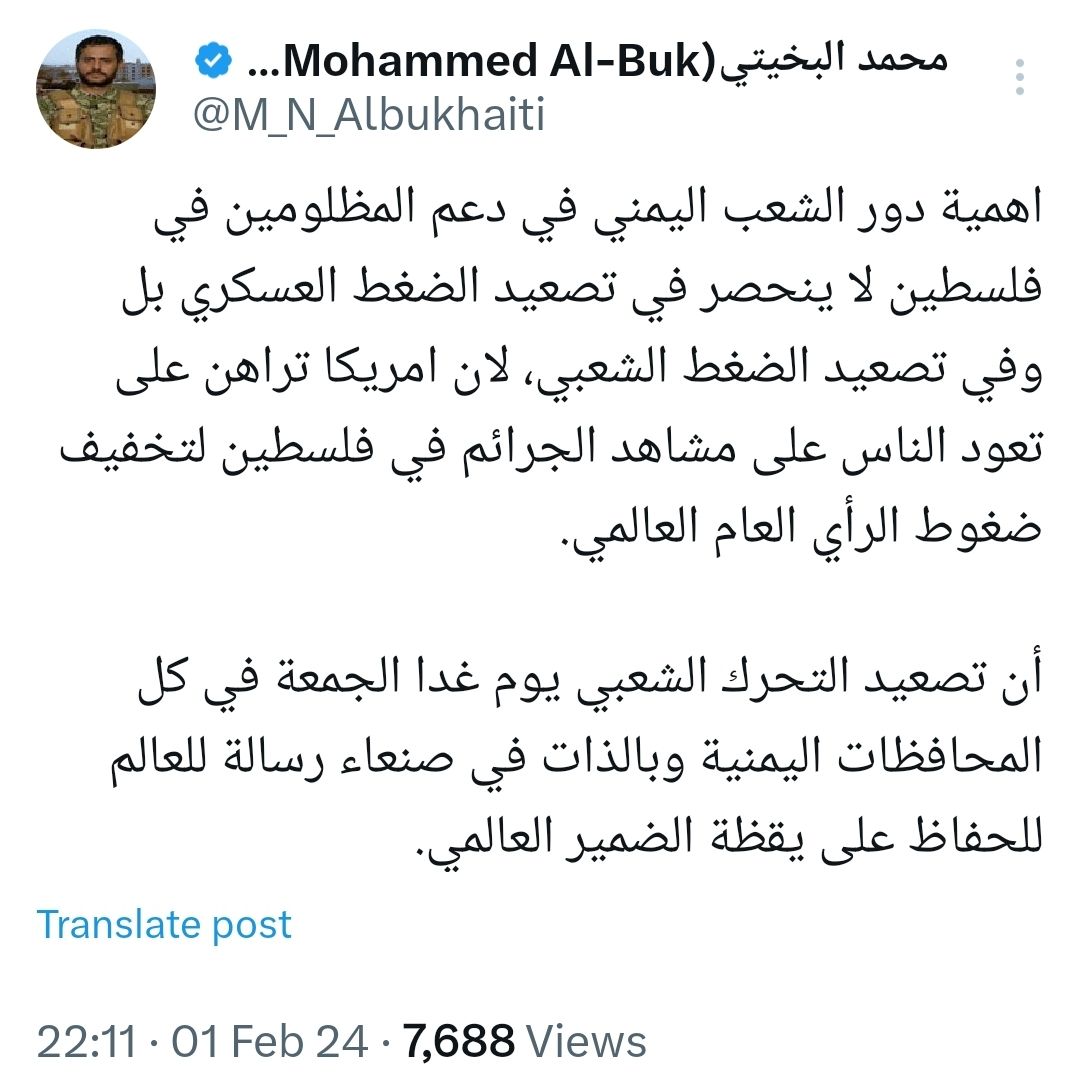Click the blue verified badge icon
Screen dimensions: 1080x1087
[212, 63]
